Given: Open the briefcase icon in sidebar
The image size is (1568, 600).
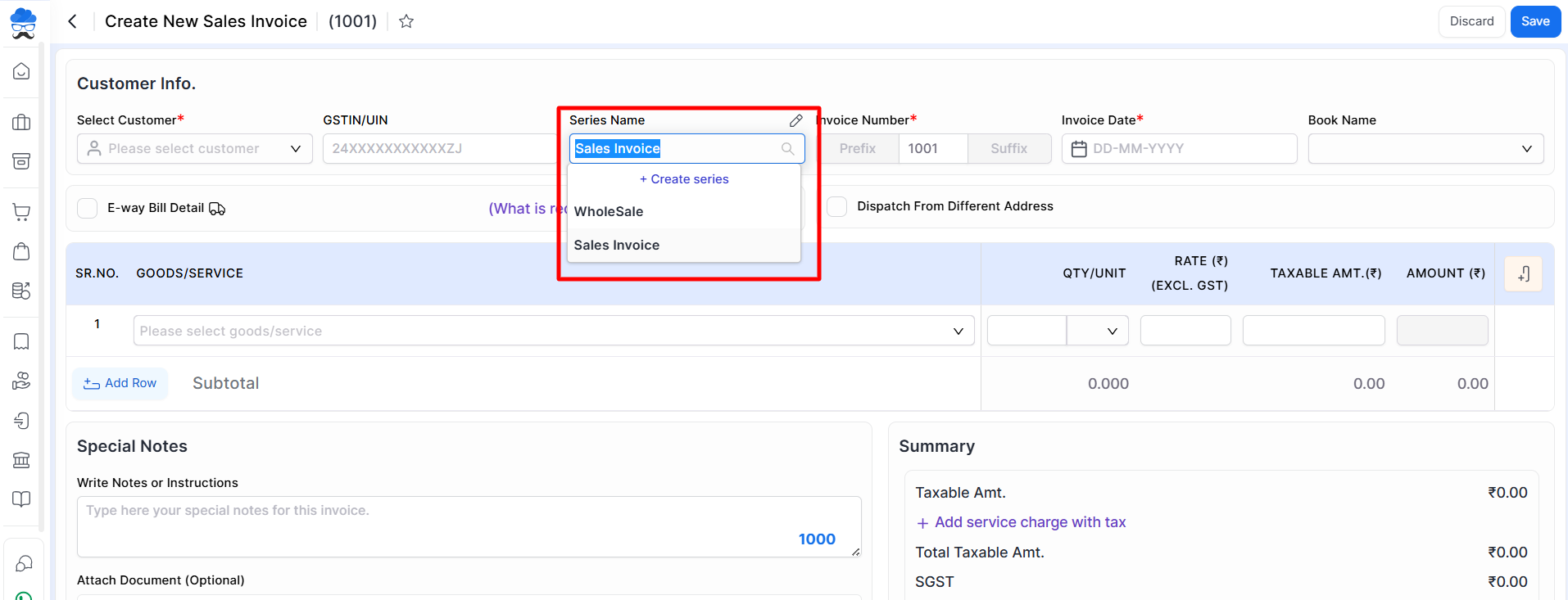Looking at the screenshot, I should tap(22, 123).
